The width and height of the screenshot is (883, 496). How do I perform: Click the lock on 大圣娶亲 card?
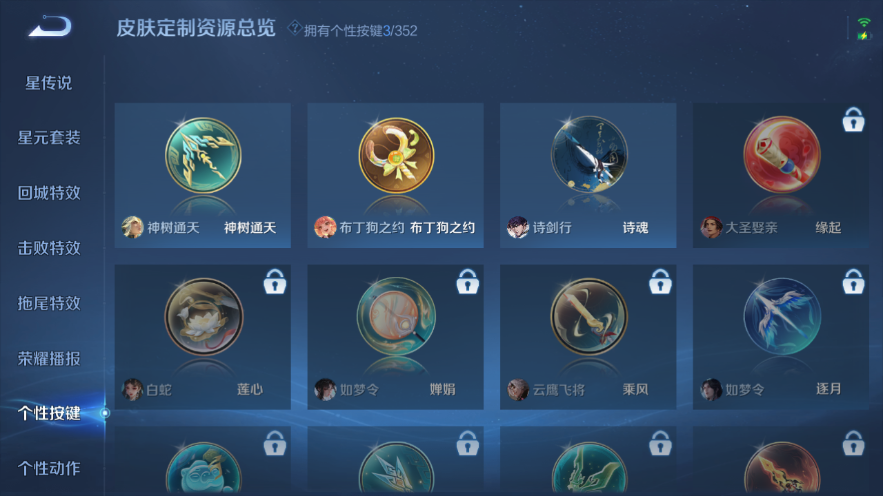[x=853, y=119]
